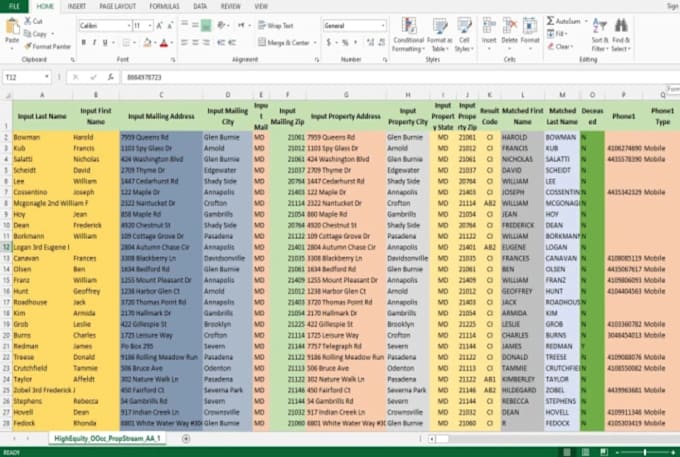Image resolution: width=680 pixels, height=457 pixels.
Task: Toggle Bold formatting
Action: tap(83, 42)
